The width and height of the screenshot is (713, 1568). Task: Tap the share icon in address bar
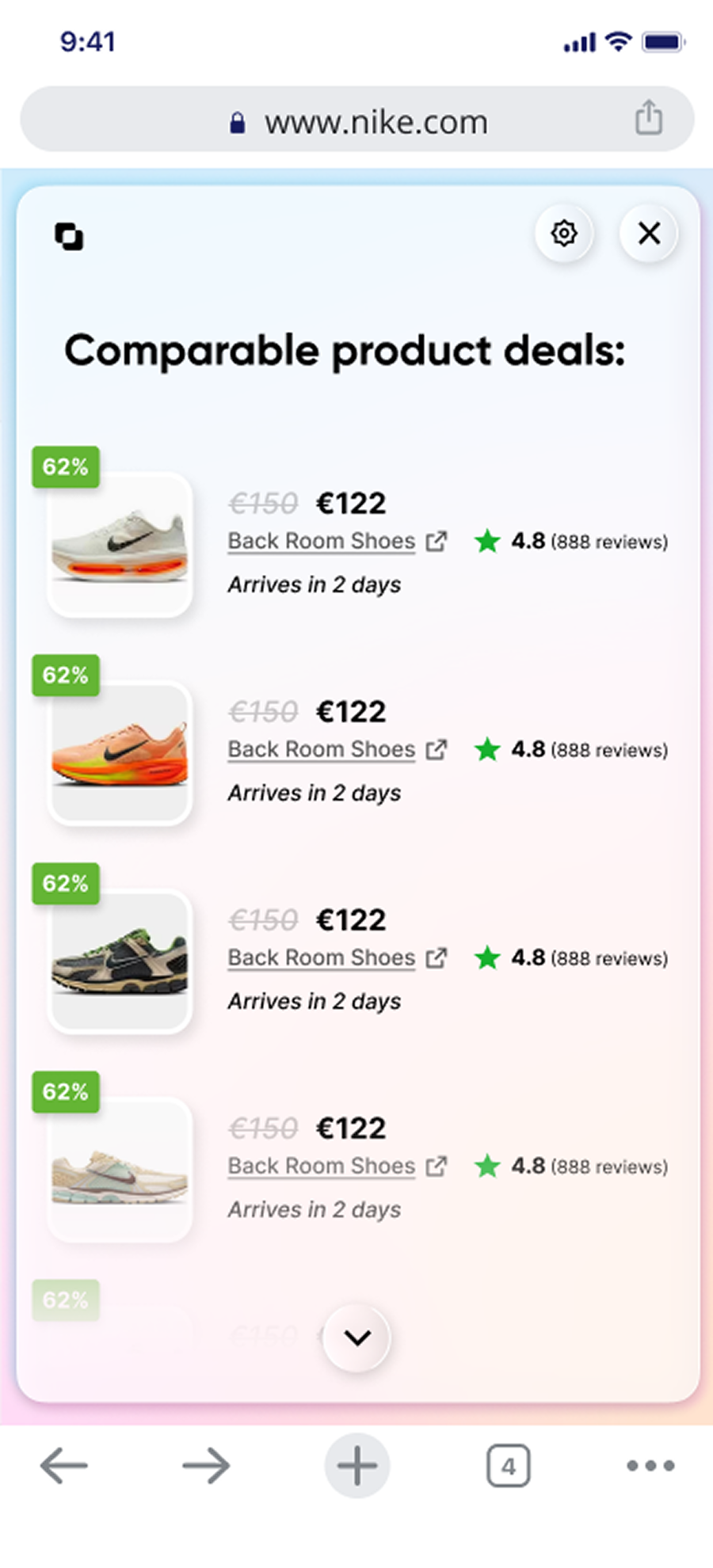coord(648,119)
